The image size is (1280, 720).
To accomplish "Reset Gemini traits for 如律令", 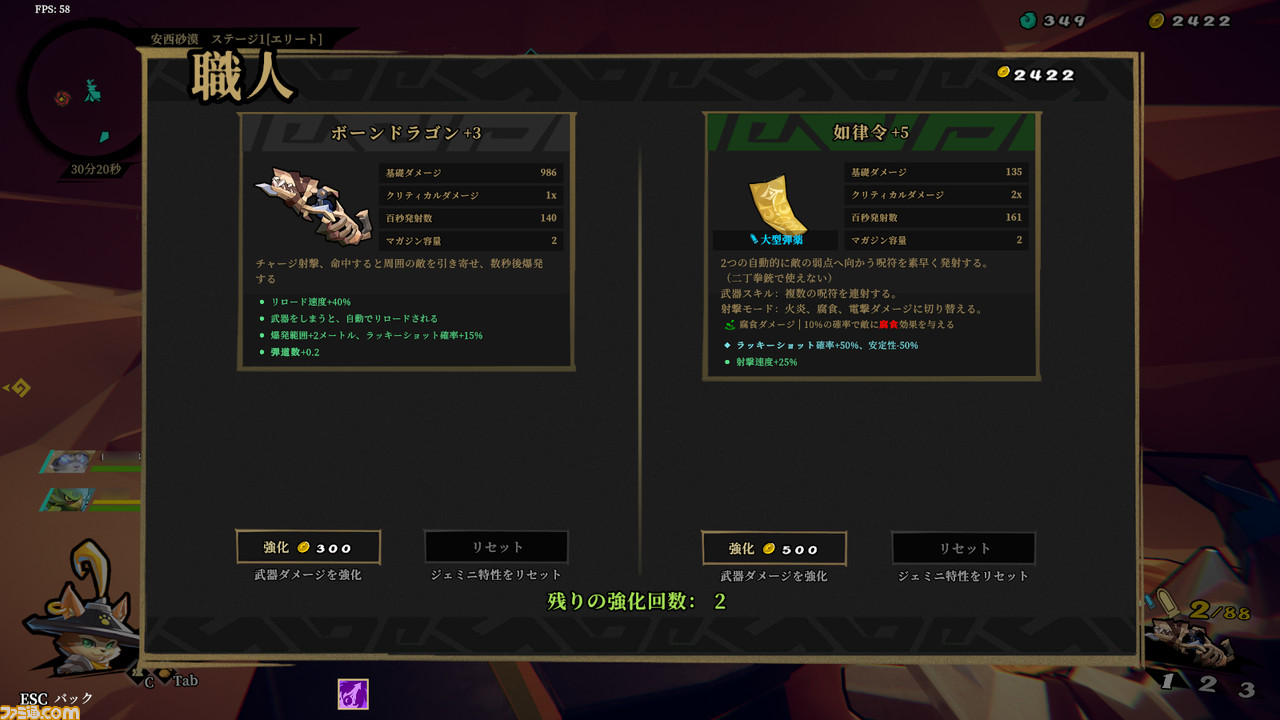I will click(963, 548).
